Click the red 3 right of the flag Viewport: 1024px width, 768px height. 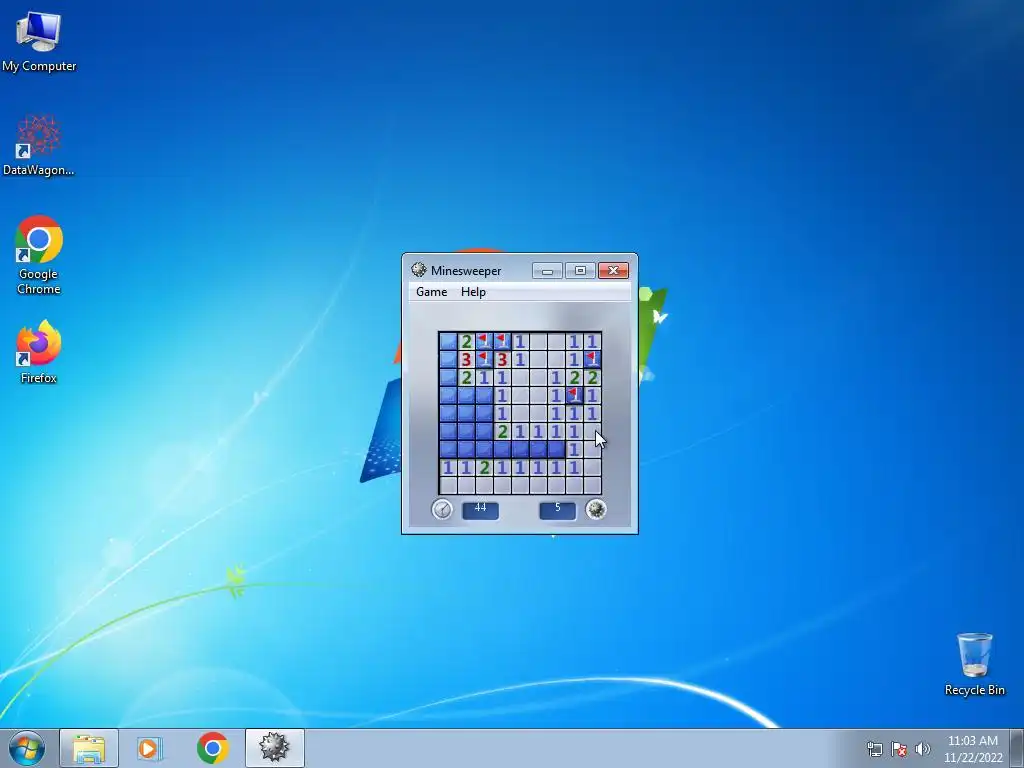(502, 359)
